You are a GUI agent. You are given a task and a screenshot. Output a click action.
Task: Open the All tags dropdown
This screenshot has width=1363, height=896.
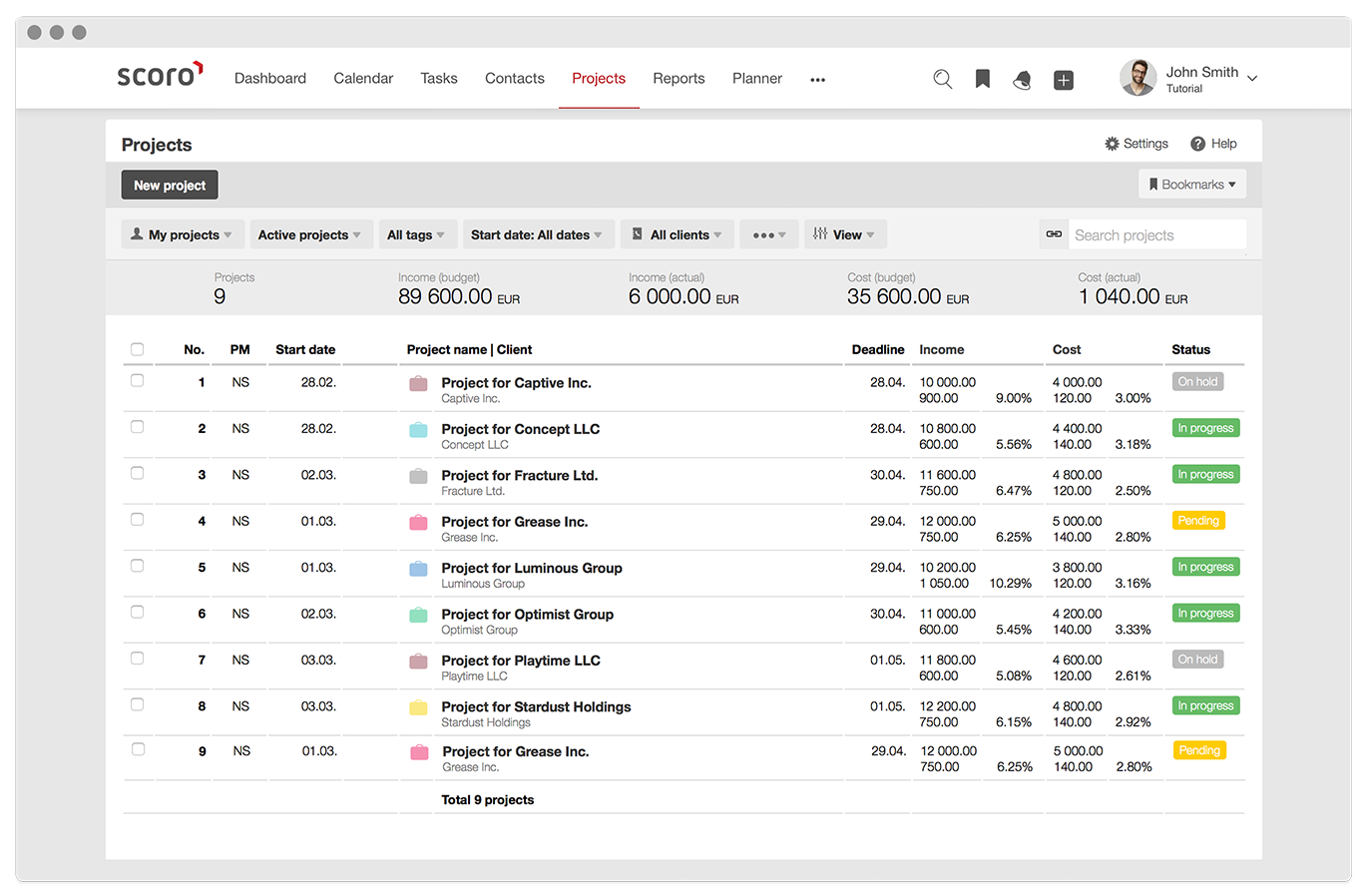coord(417,234)
